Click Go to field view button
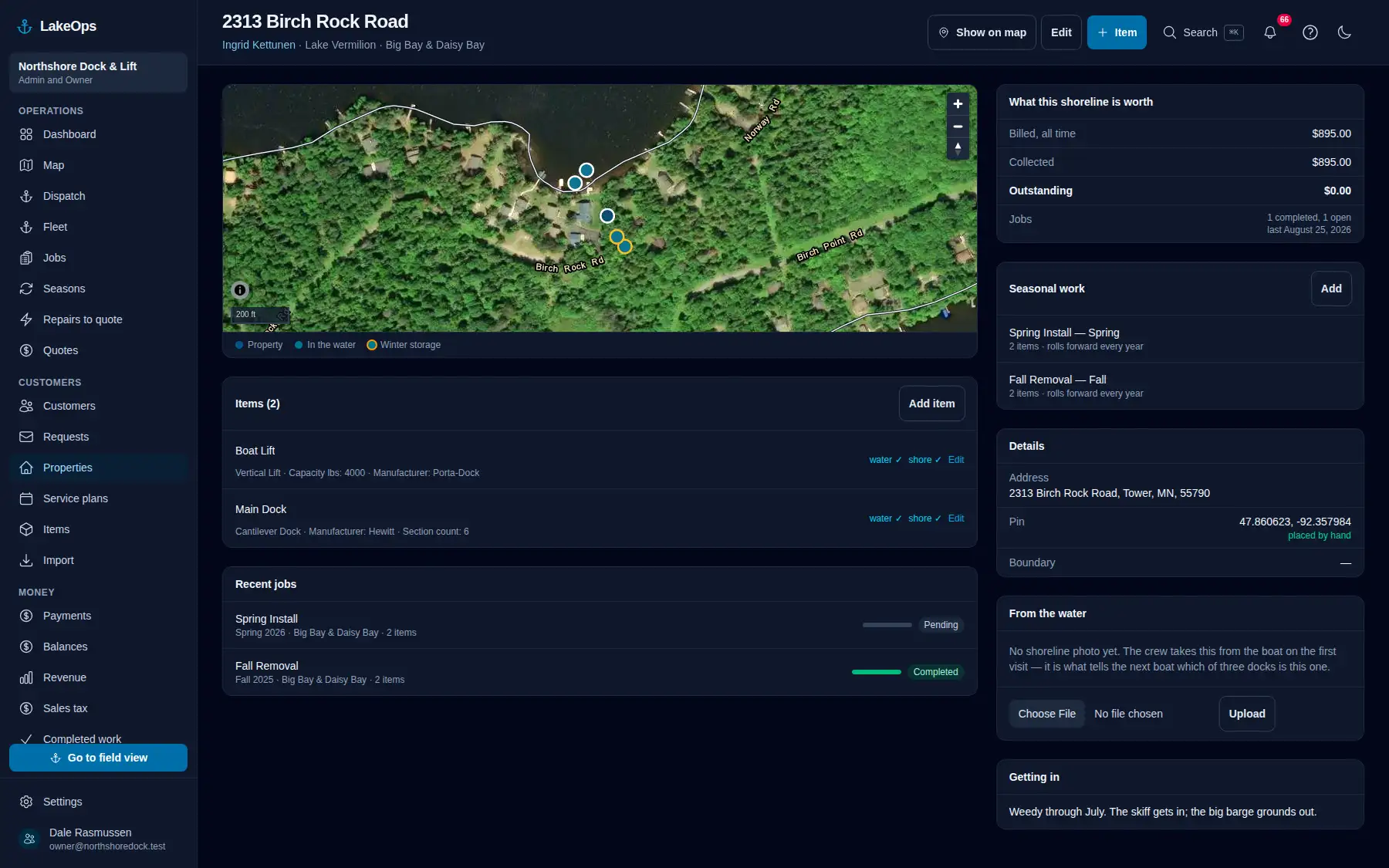 (x=98, y=758)
